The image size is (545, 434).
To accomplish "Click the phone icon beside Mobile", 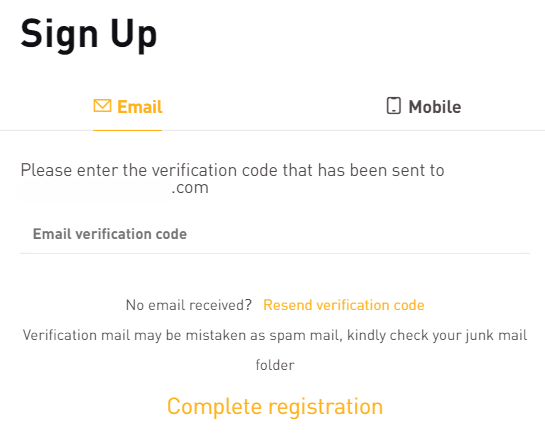I will pyautogui.click(x=393, y=106).
